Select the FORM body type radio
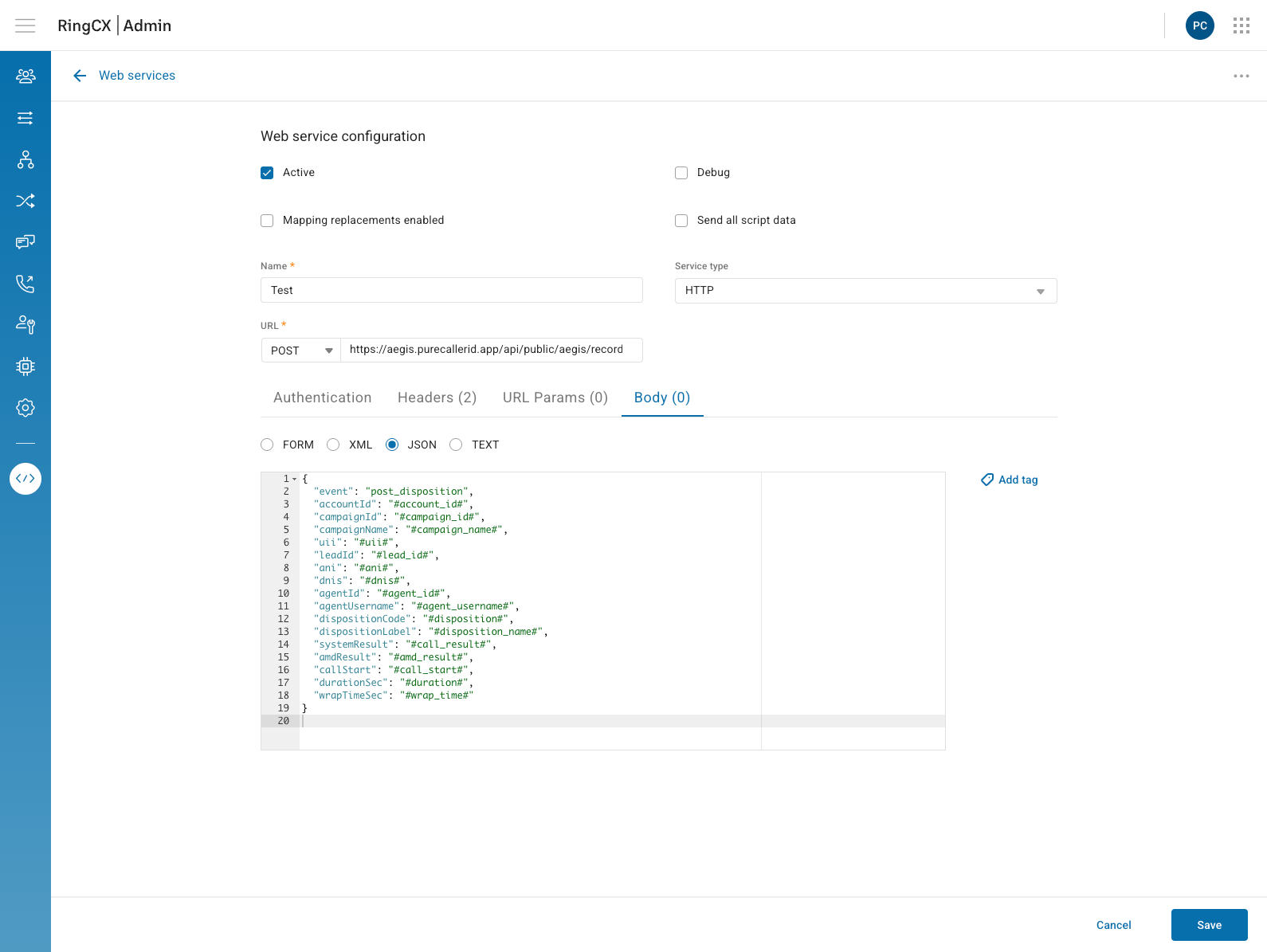 click(267, 445)
